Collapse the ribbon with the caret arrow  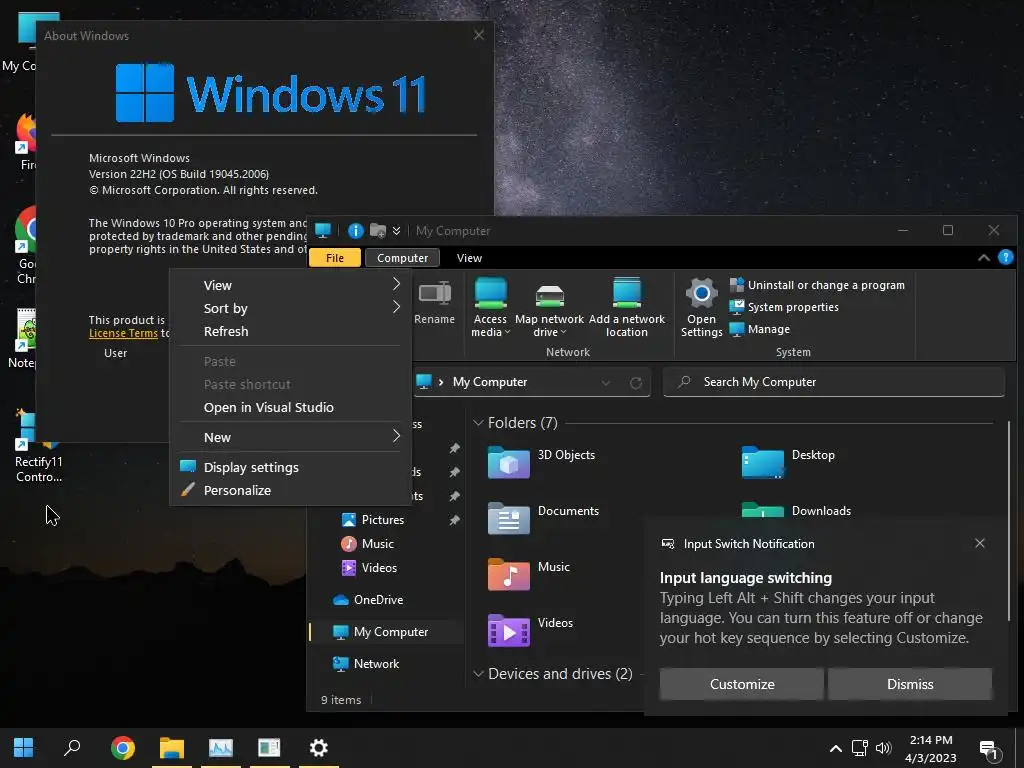(984, 258)
